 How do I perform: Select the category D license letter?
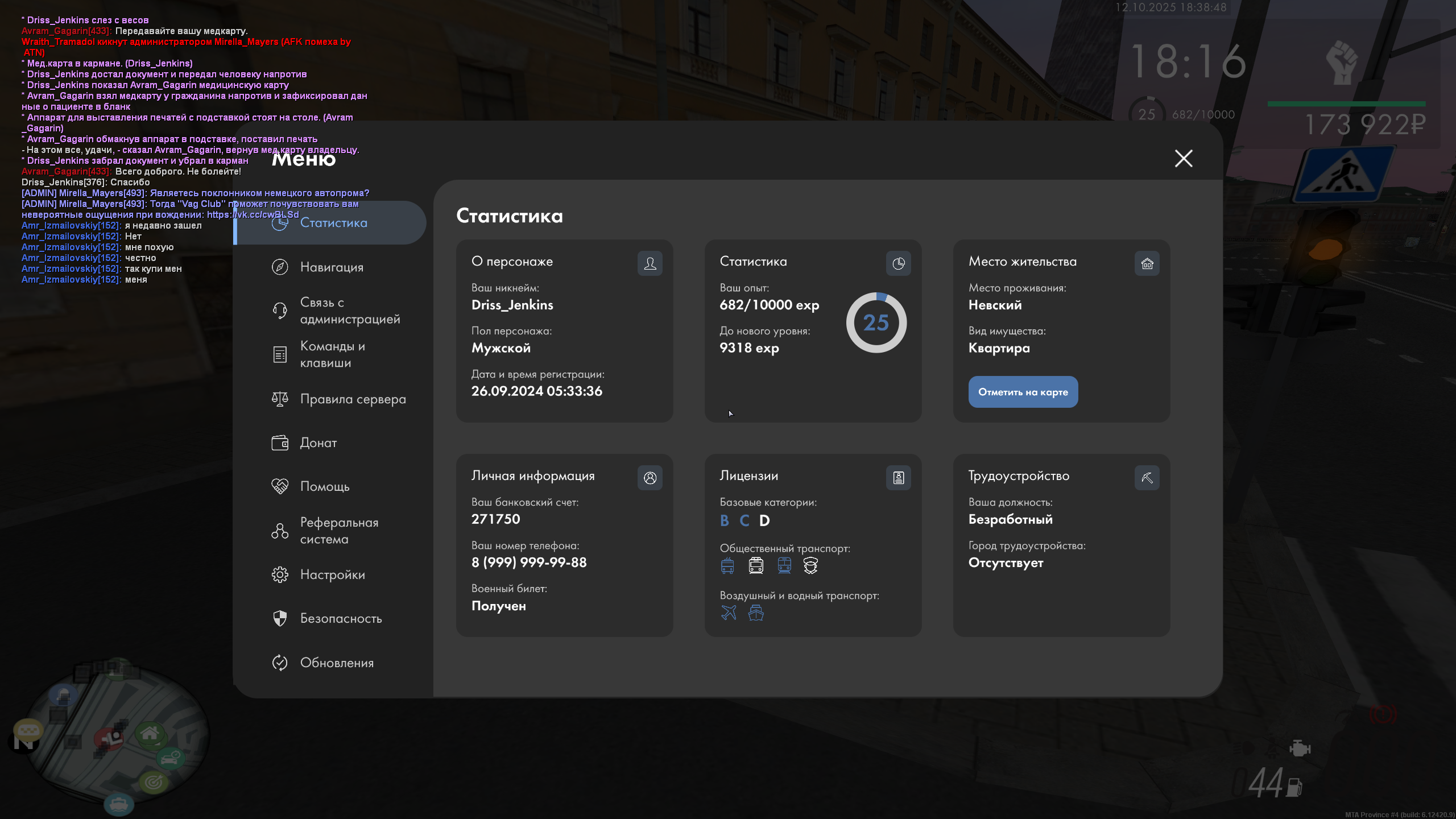pyautogui.click(x=764, y=520)
